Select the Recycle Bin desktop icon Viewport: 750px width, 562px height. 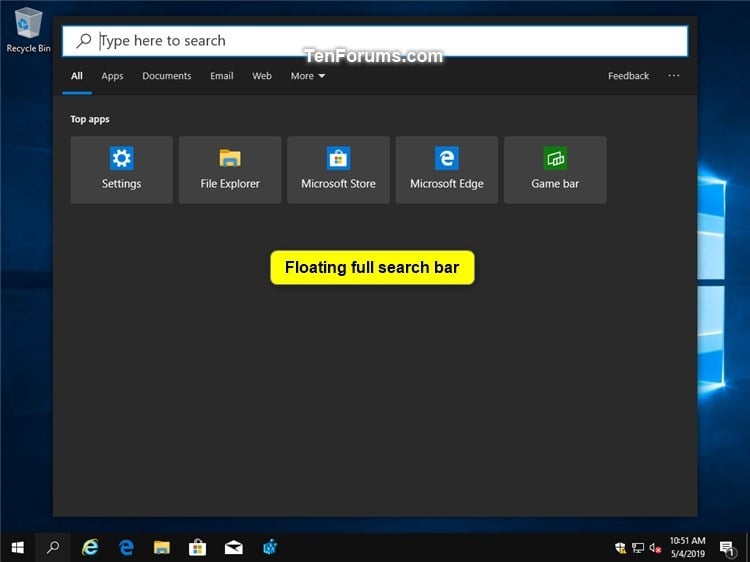pos(29,30)
